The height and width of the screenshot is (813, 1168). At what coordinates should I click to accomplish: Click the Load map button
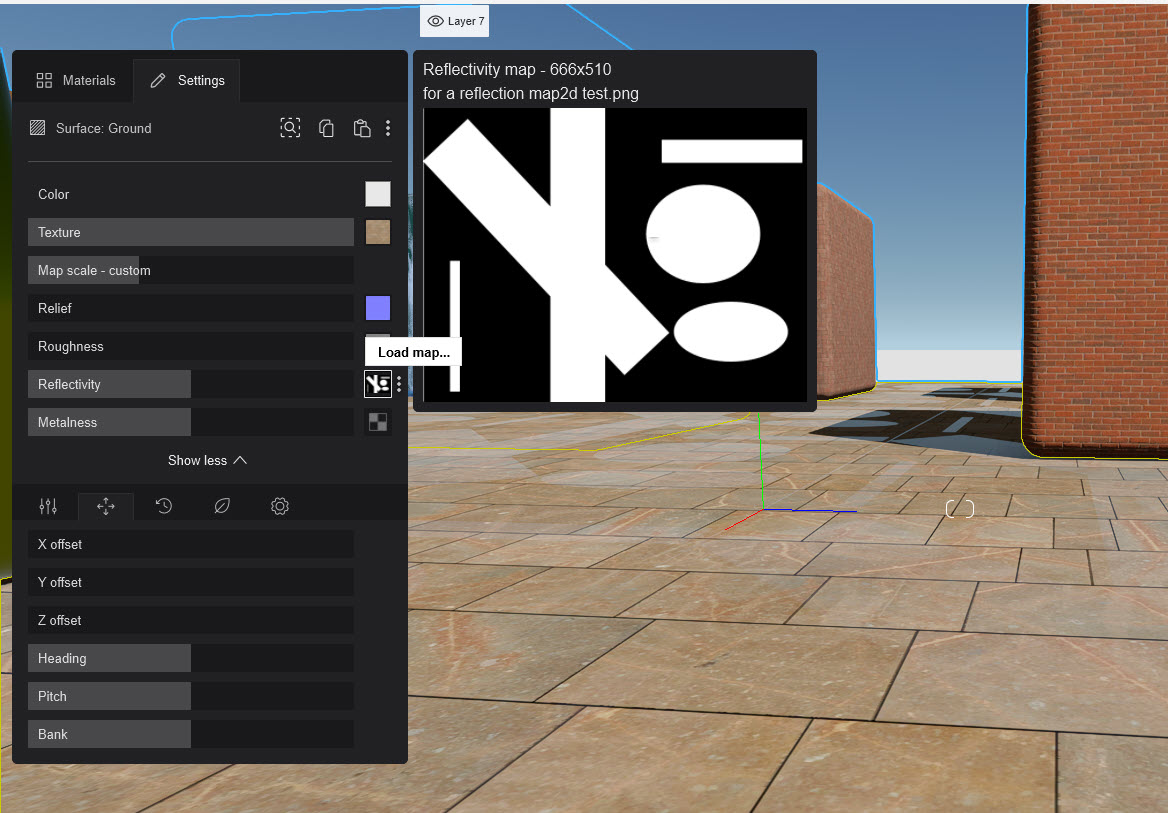click(x=412, y=351)
